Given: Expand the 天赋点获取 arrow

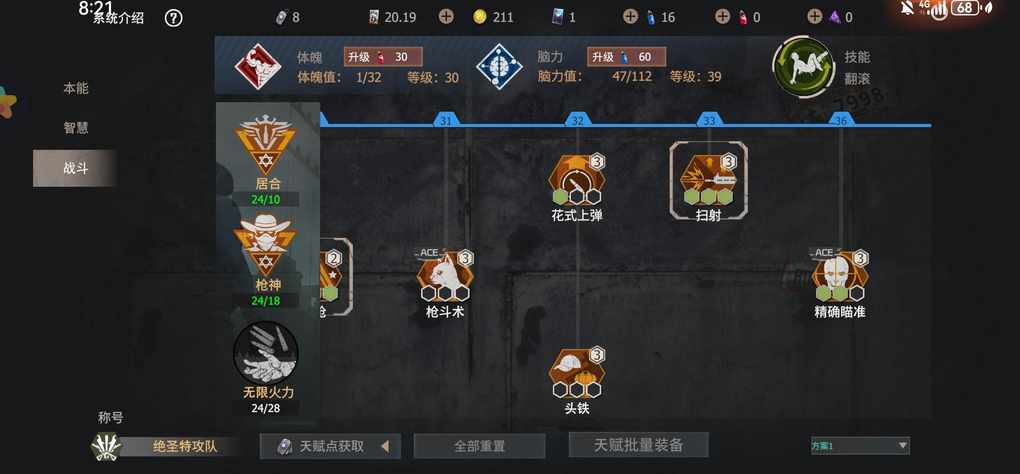Looking at the screenshot, I should (384, 446).
